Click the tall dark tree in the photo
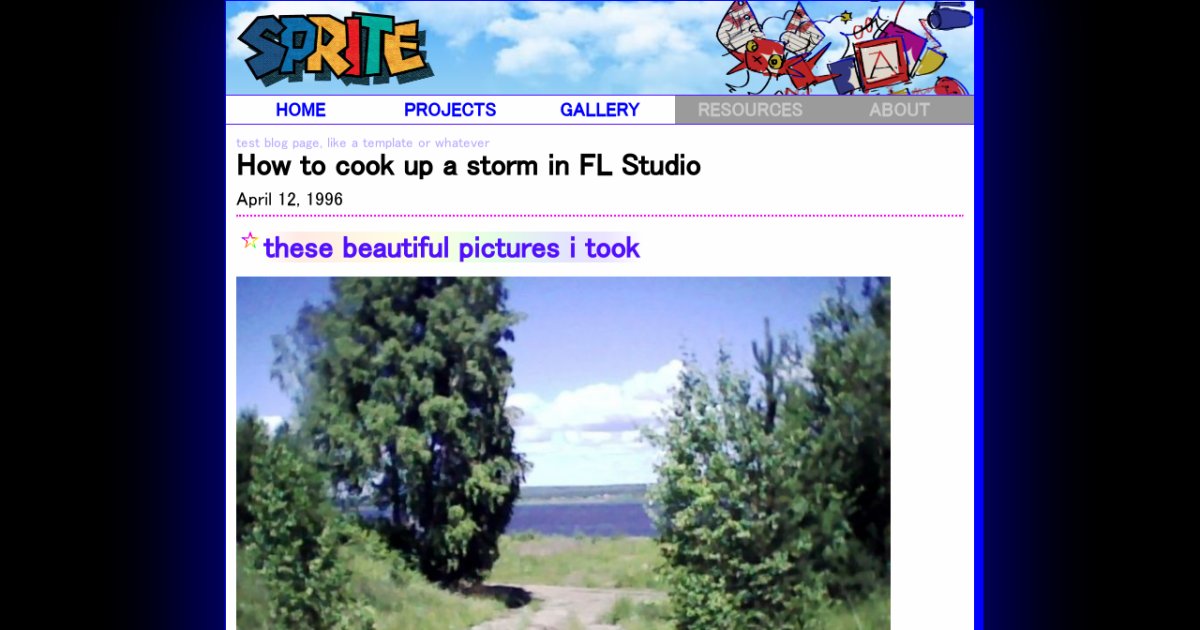The image size is (1200, 630). (x=408, y=420)
